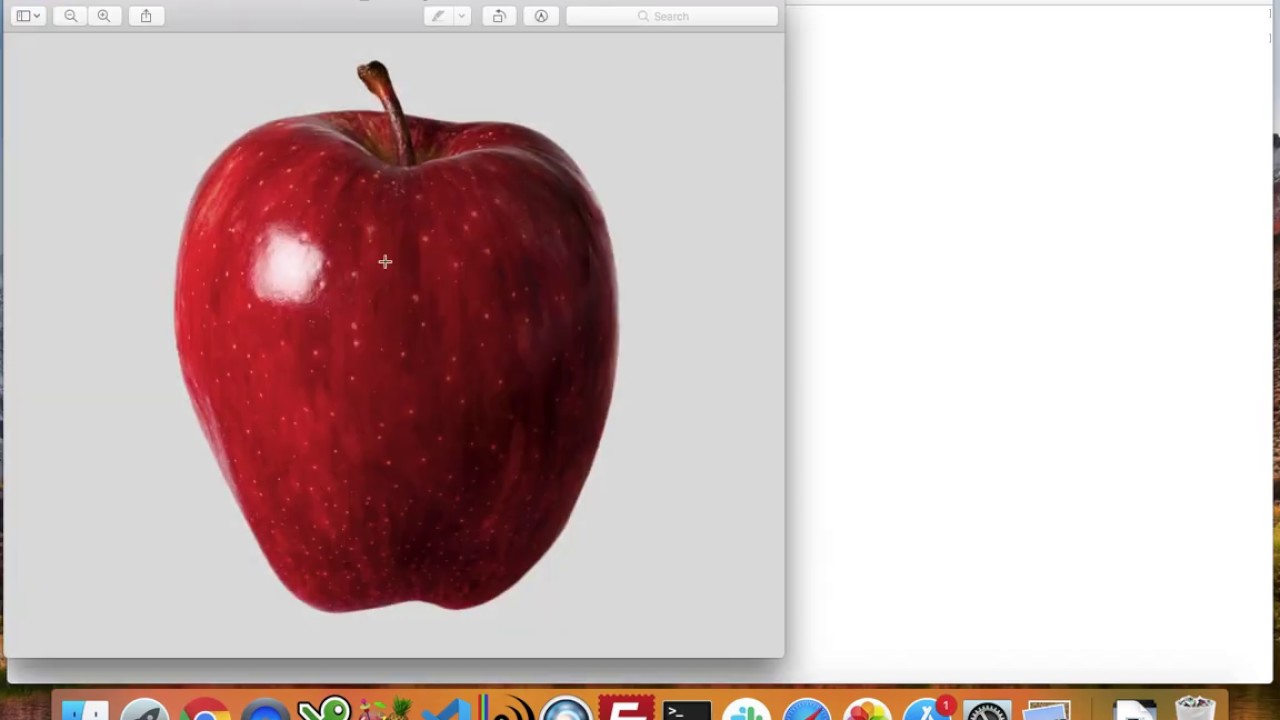Open the Trash in the Dock
This screenshot has height=720, width=1280.
click(1195, 708)
